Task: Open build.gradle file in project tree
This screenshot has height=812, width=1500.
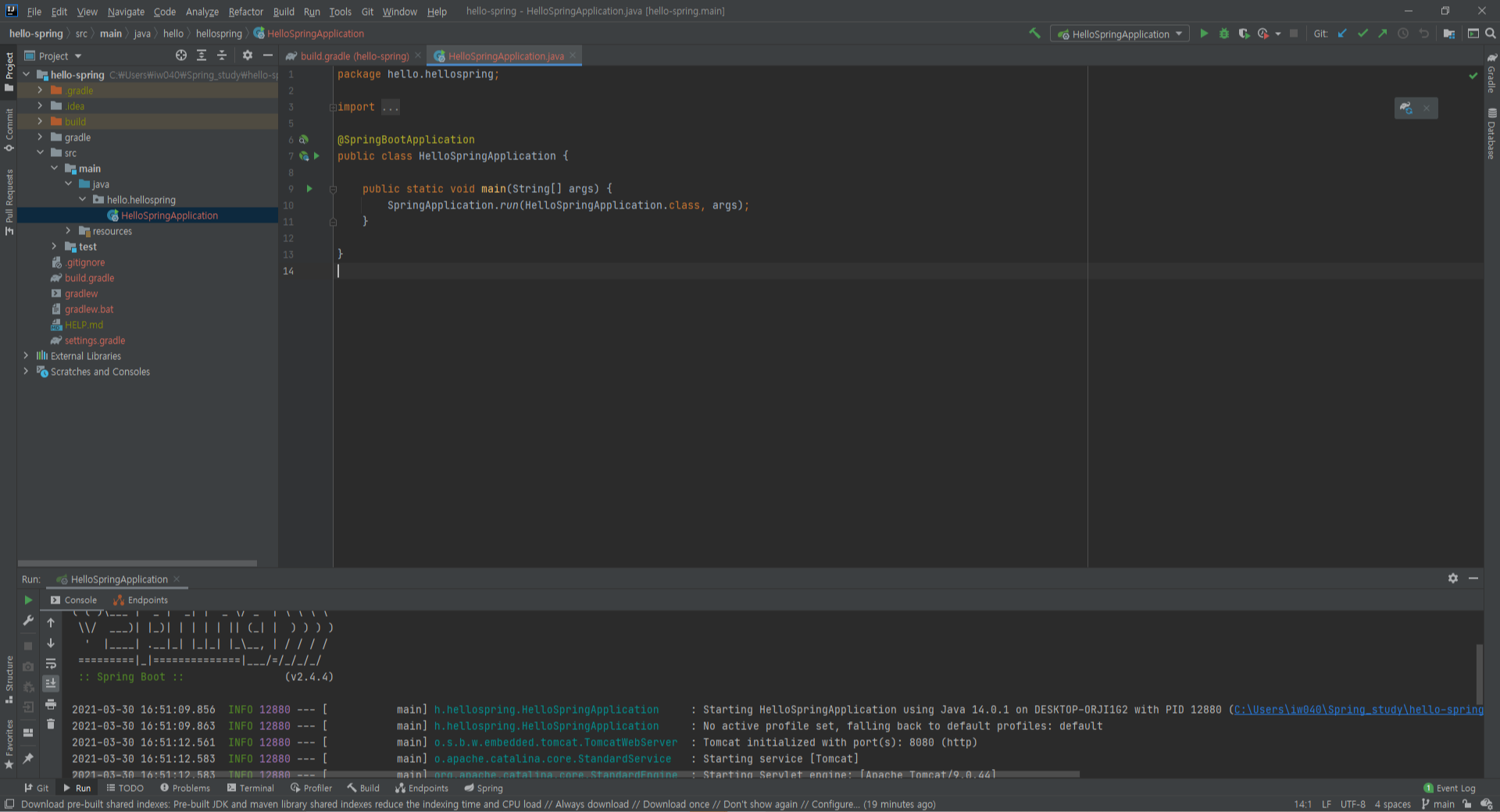Action: click(89, 278)
